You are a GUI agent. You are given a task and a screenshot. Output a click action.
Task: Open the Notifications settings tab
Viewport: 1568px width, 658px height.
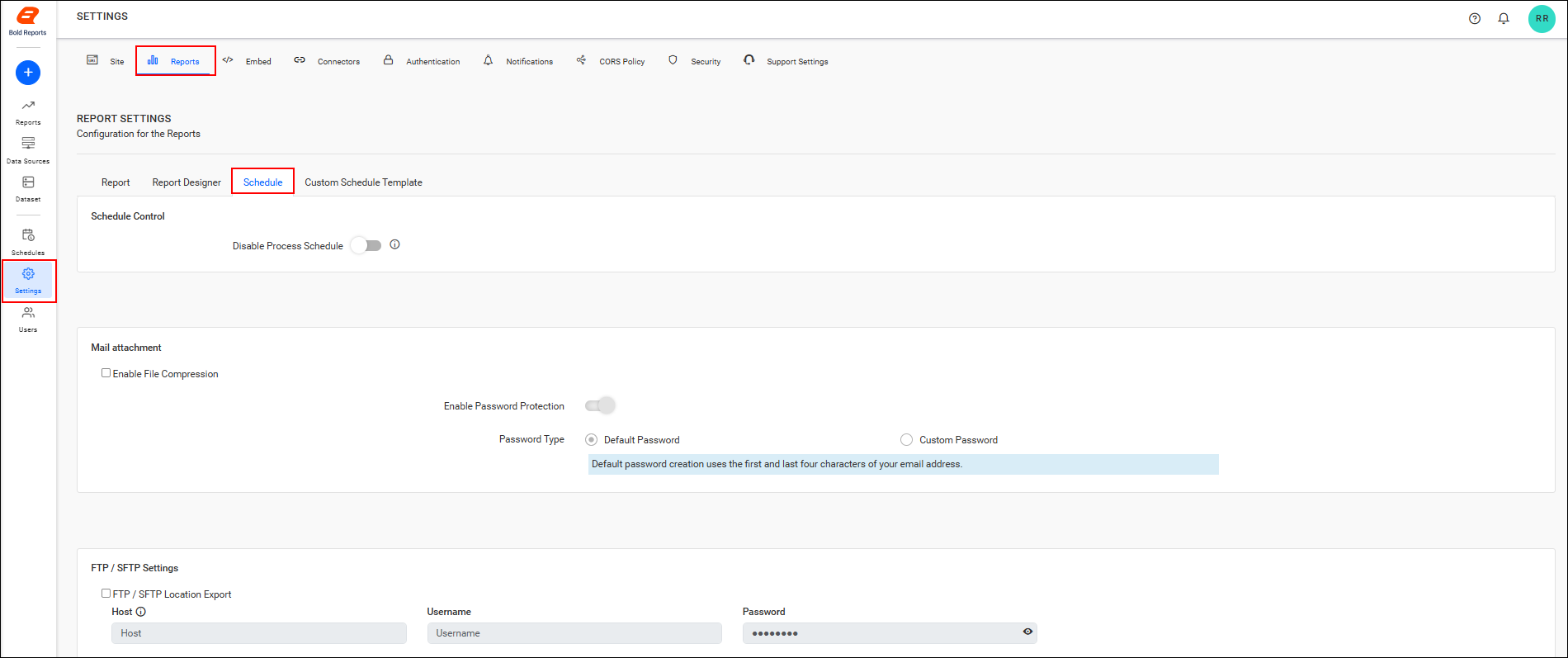pyautogui.click(x=518, y=61)
